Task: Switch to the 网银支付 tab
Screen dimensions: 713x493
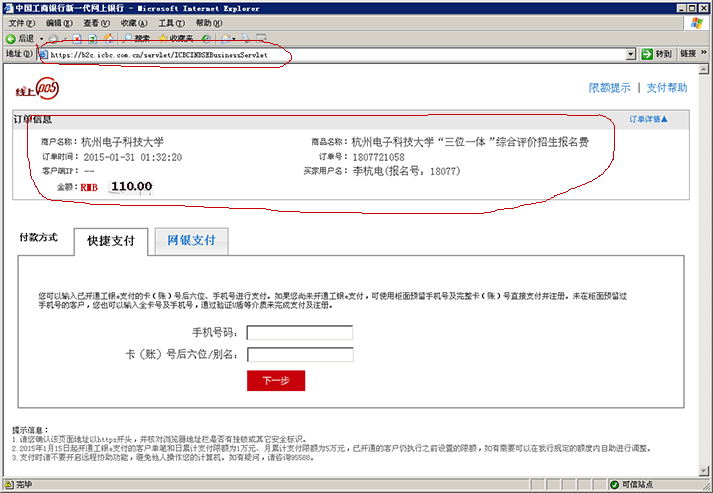Action: coord(191,241)
